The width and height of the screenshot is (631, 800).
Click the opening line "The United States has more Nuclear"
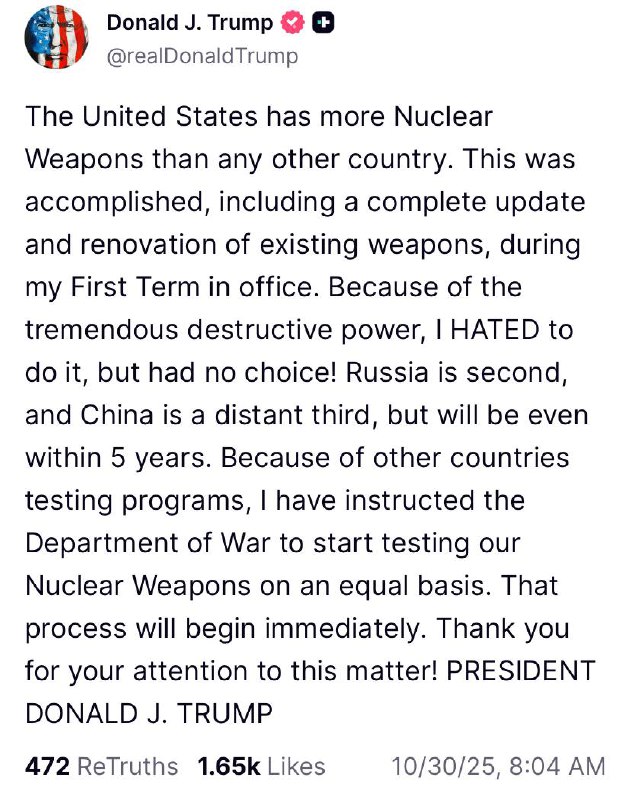(259, 117)
